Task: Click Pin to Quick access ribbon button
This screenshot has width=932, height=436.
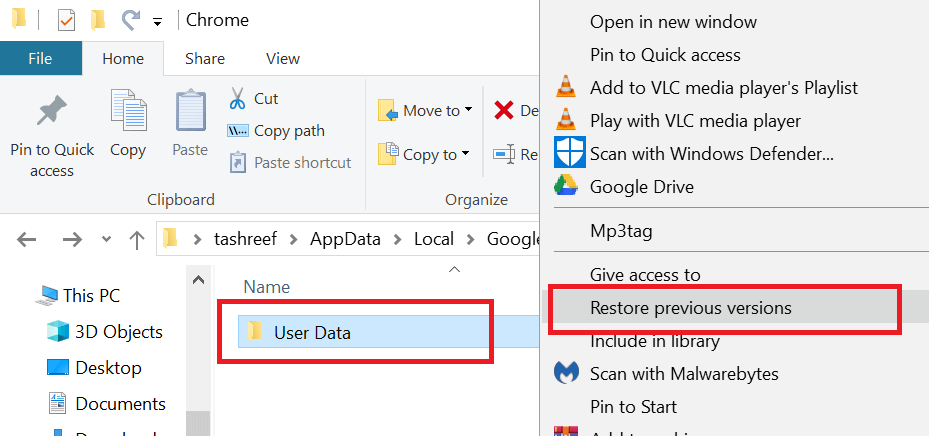Action: coord(52,133)
